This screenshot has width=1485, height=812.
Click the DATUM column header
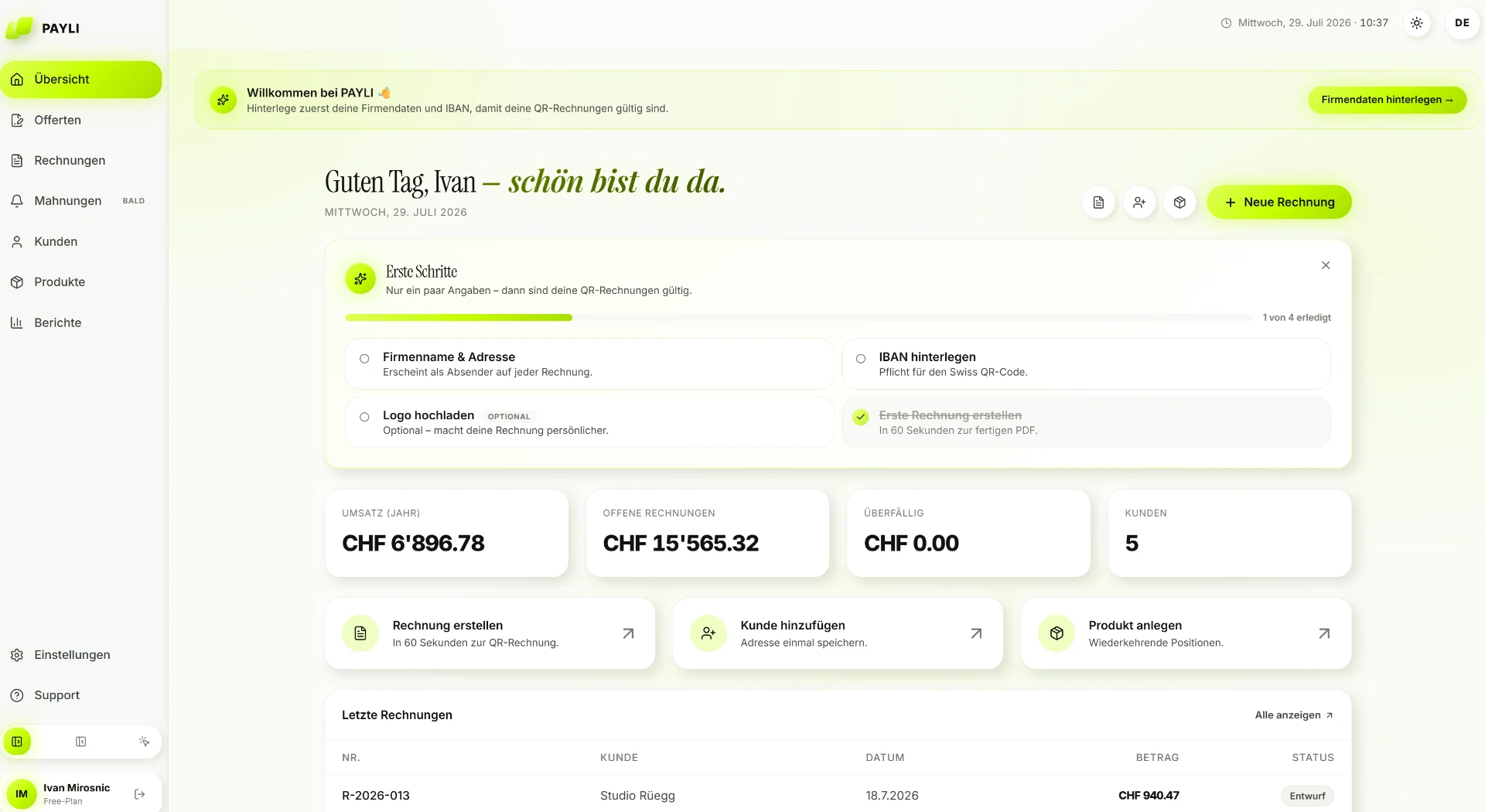pos(885,758)
